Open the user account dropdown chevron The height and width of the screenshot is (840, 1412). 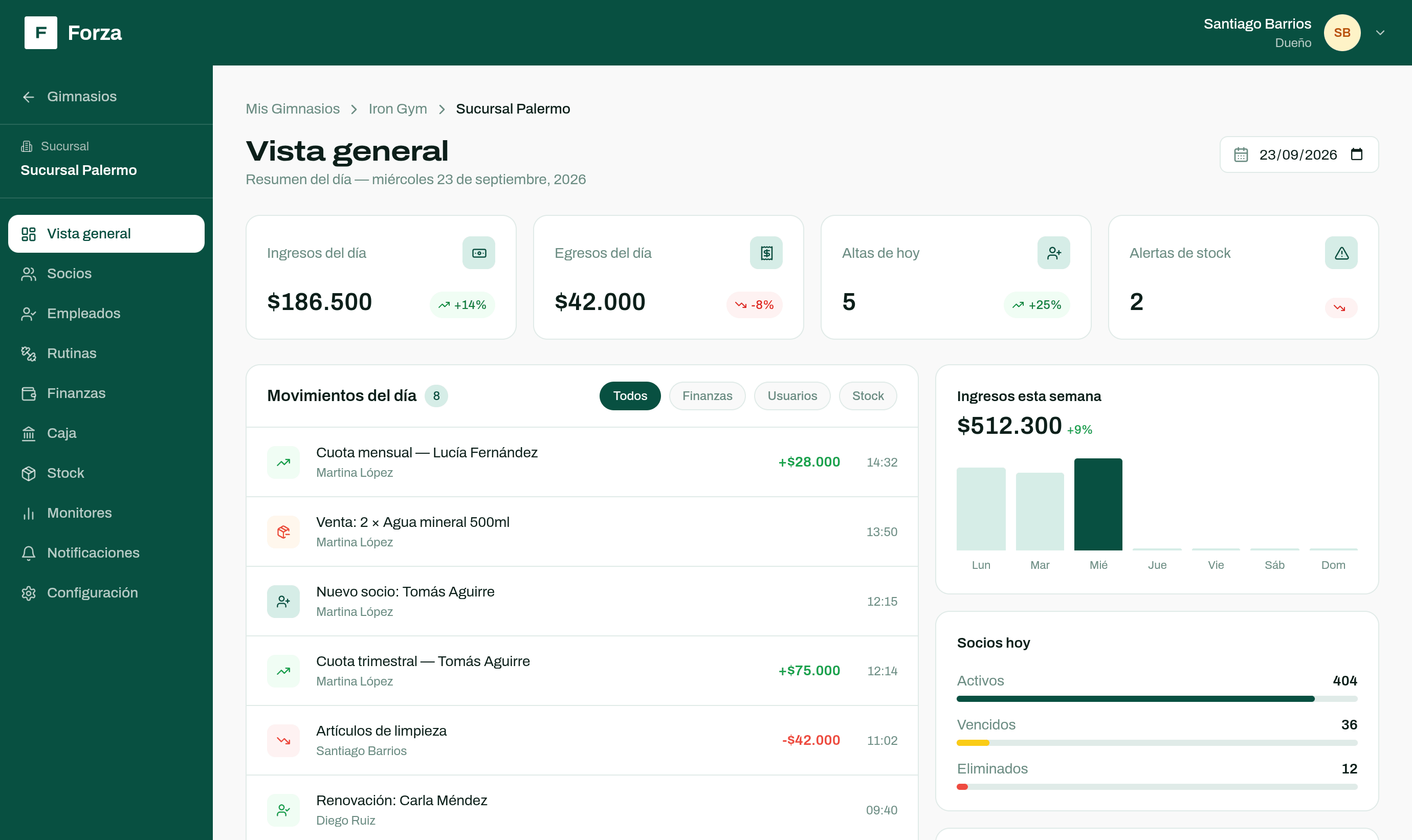[x=1380, y=33]
